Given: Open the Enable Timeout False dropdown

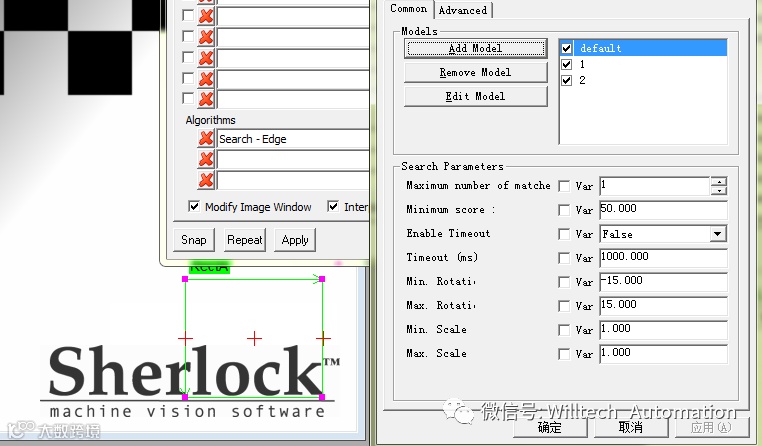Looking at the screenshot, I should (x=717, y=234).
